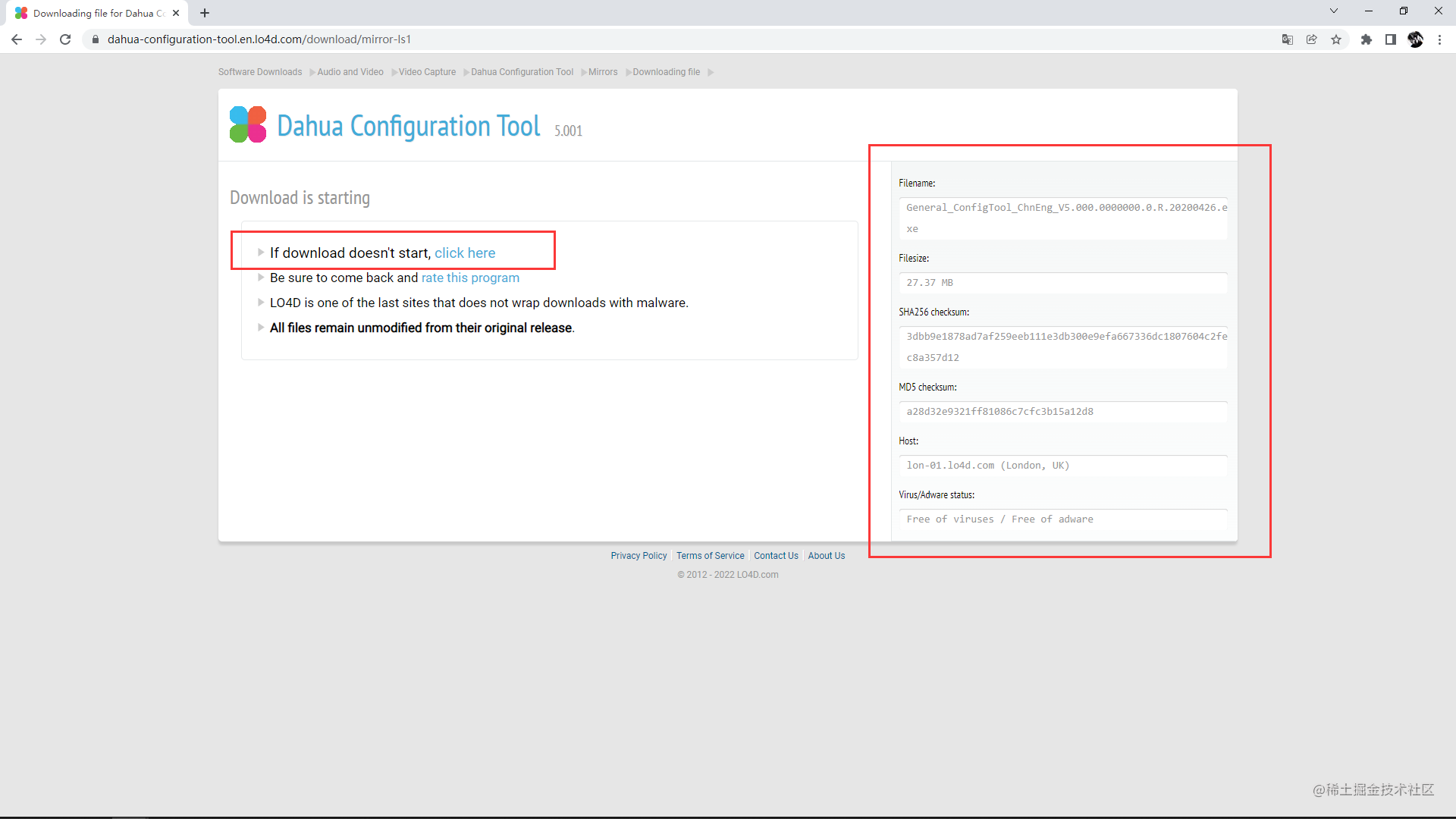
Task: Click the 'click here' download link
Action: tap(465, 253)
